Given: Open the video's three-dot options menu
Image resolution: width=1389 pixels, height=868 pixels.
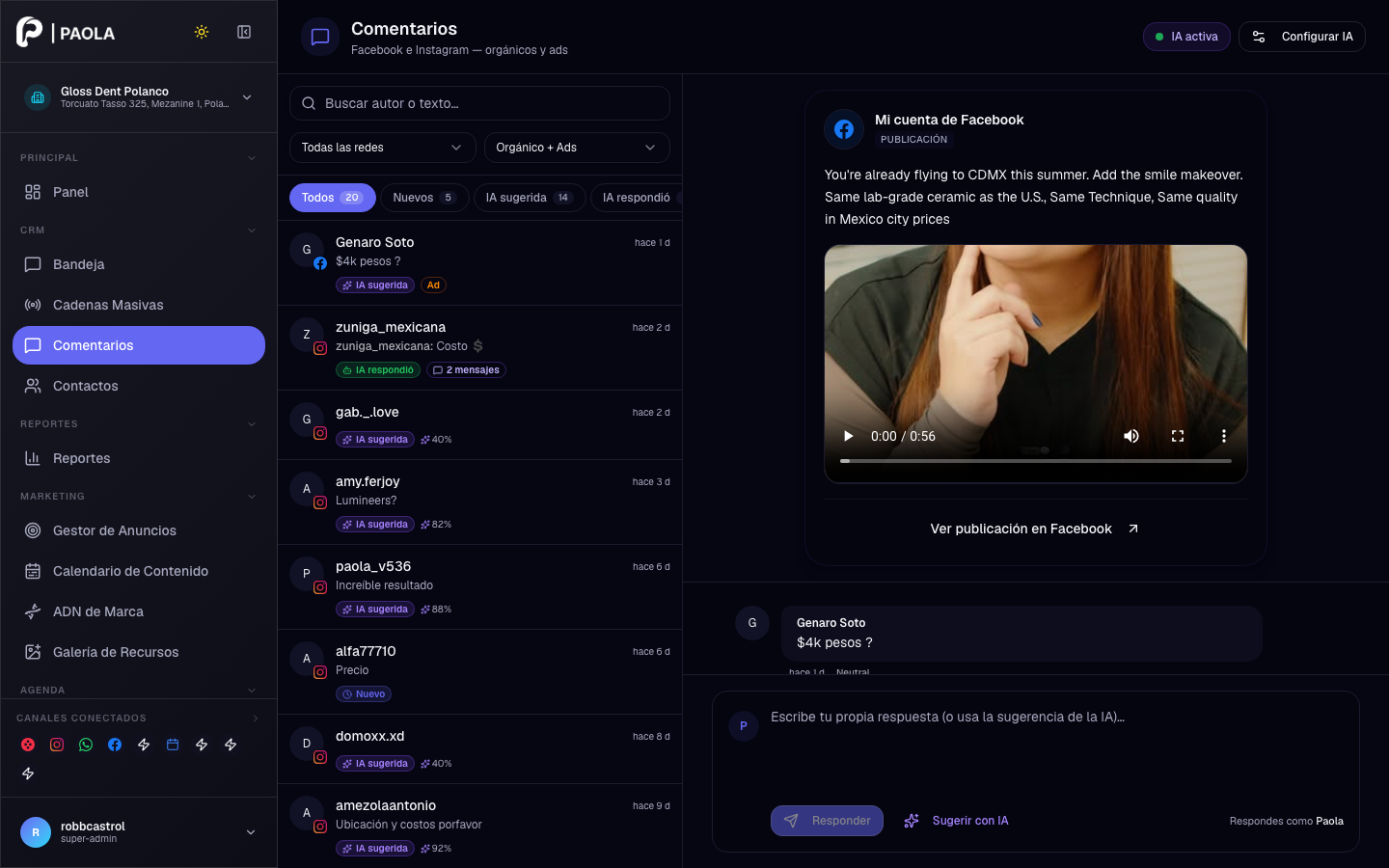Looking at the screenshot, I should 1224,436.
